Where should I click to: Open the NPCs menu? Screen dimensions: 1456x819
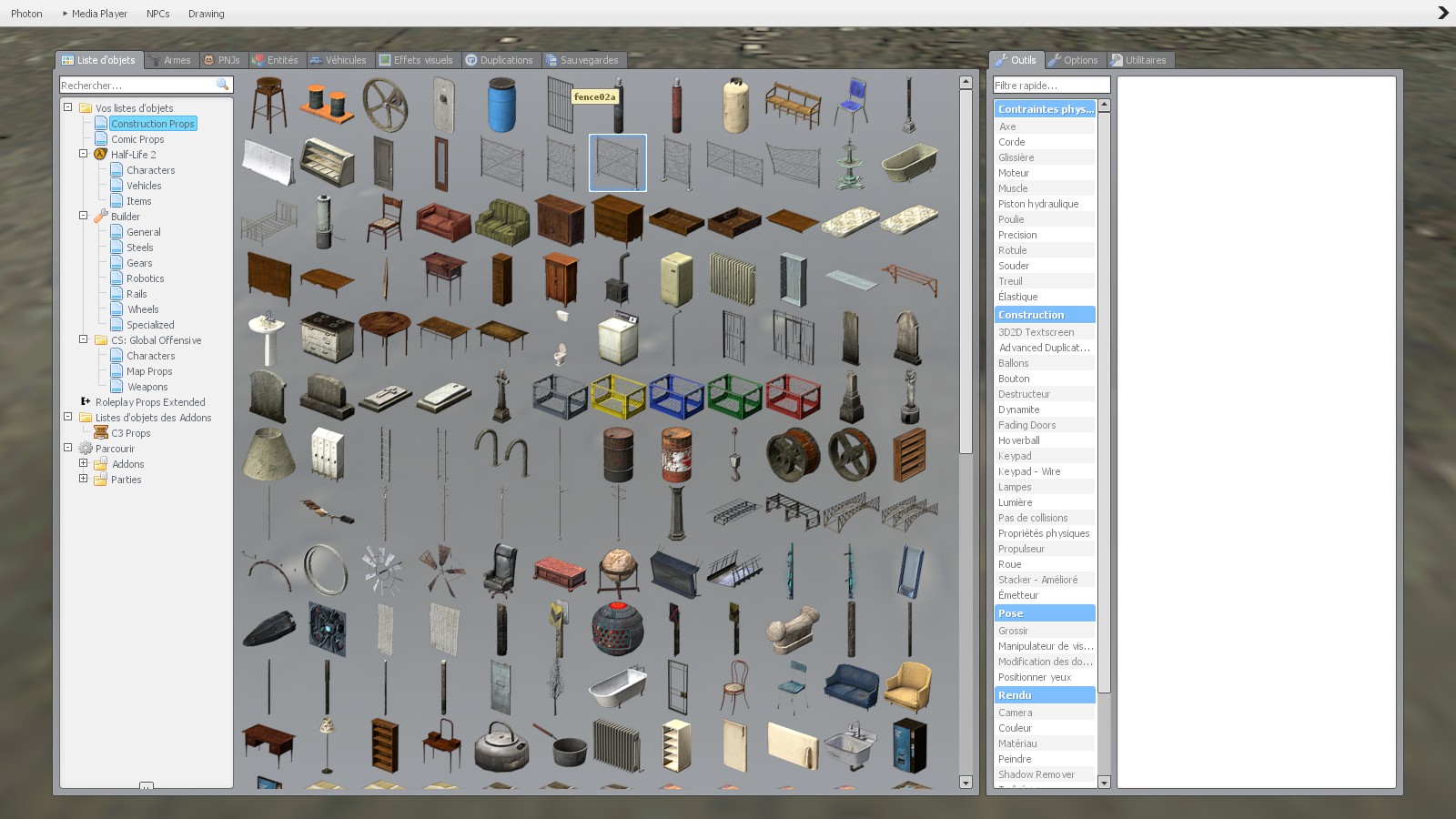(x=157, y=14)
